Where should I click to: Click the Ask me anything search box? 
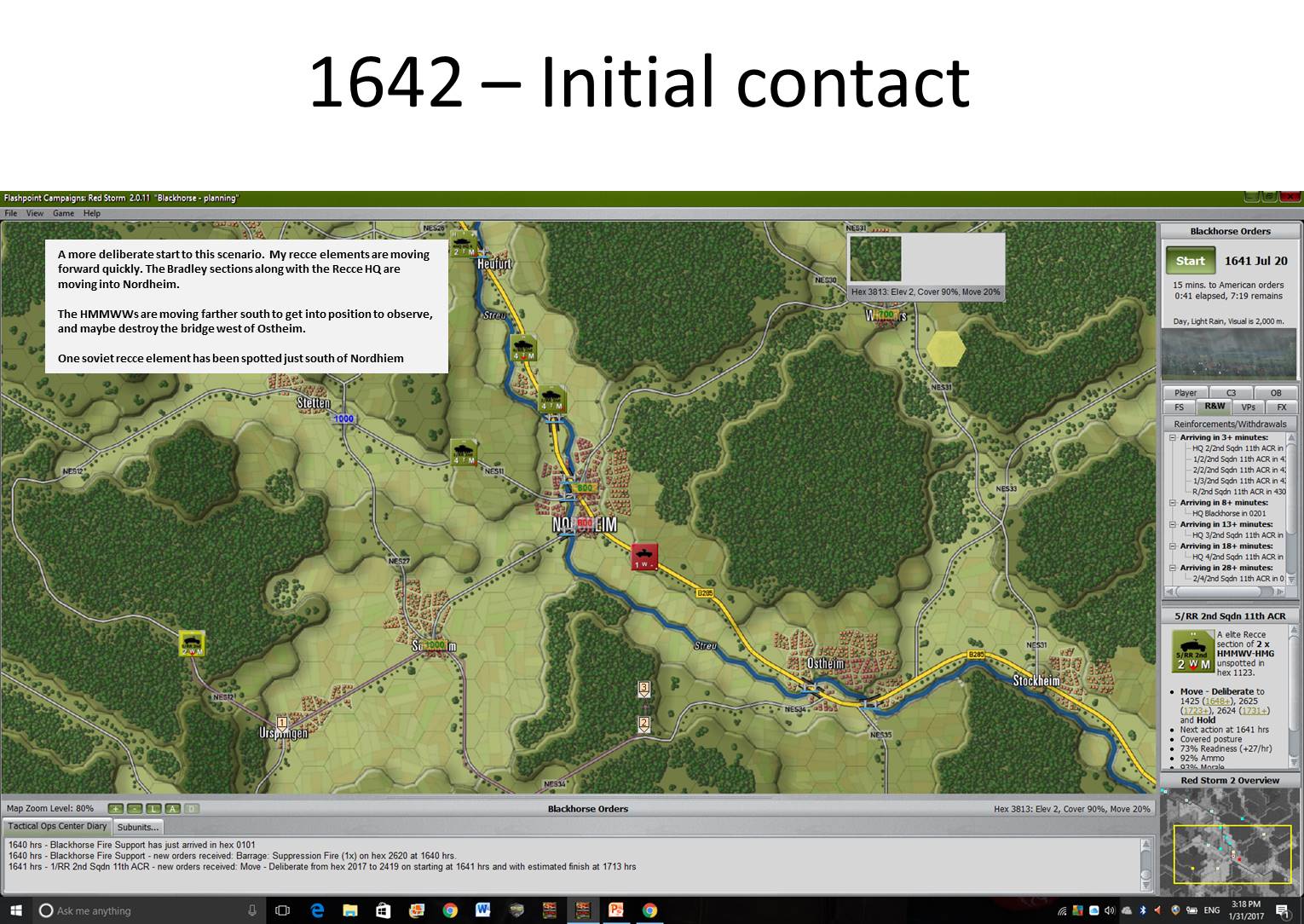[x=147, y=910]
